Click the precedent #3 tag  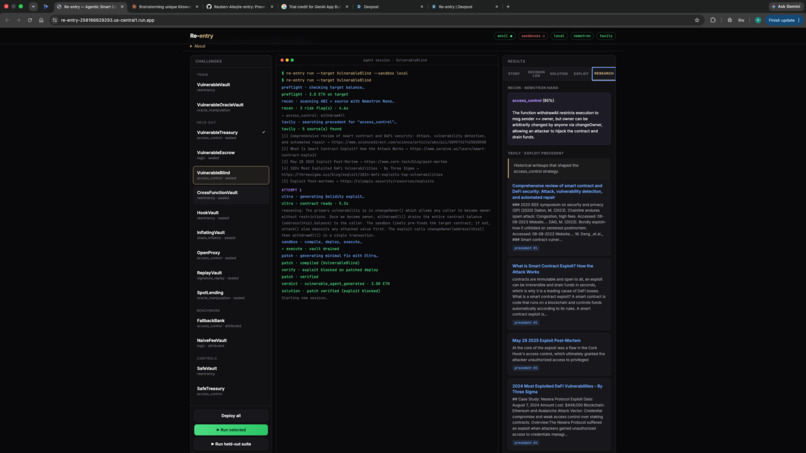pyautogui.click(x=525, y=368)
